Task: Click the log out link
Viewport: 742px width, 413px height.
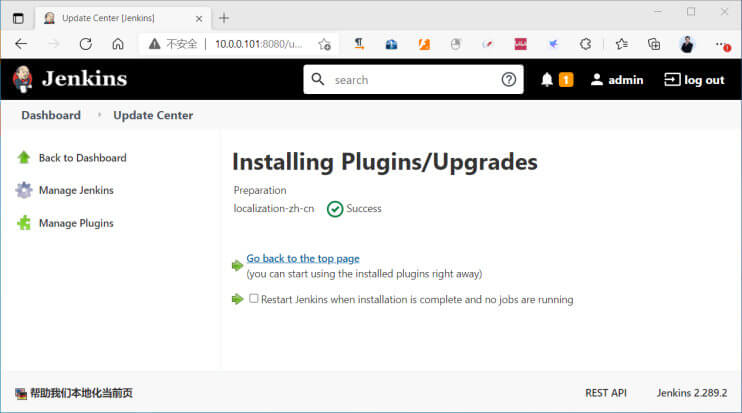Action: click(694, 80)
